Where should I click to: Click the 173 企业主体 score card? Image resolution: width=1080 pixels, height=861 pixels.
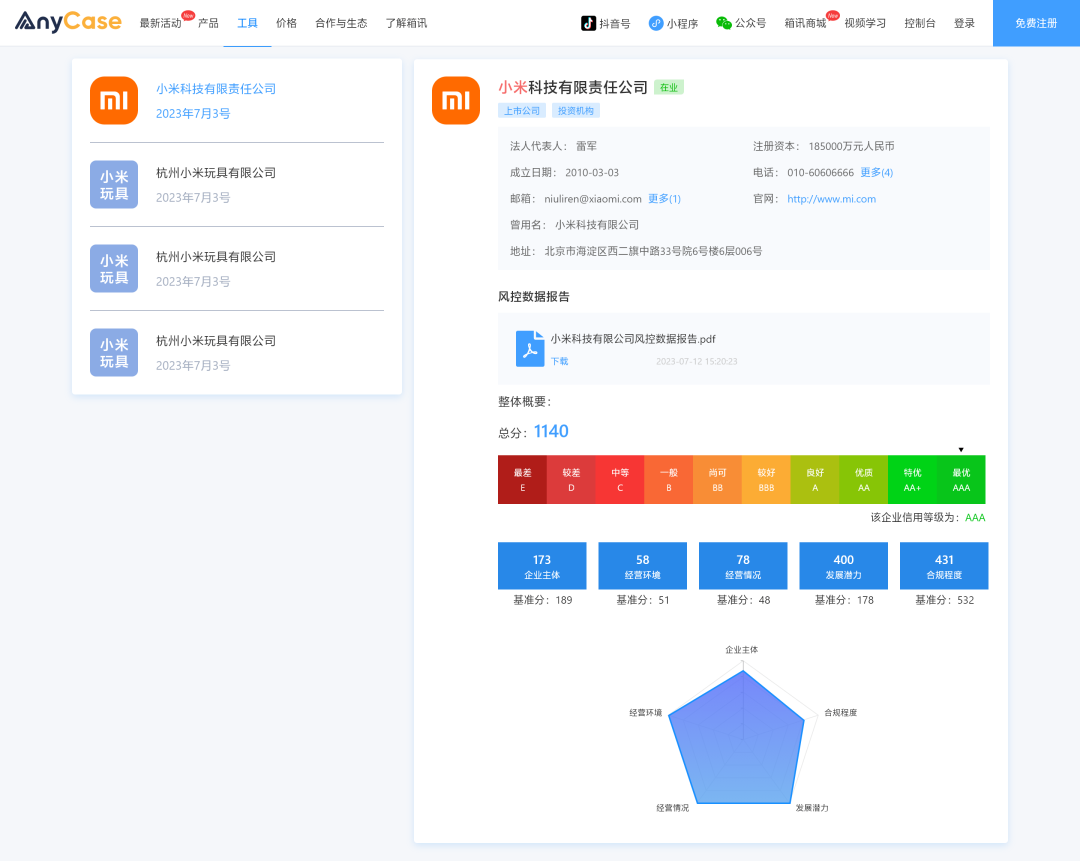[x=542, y=566]
